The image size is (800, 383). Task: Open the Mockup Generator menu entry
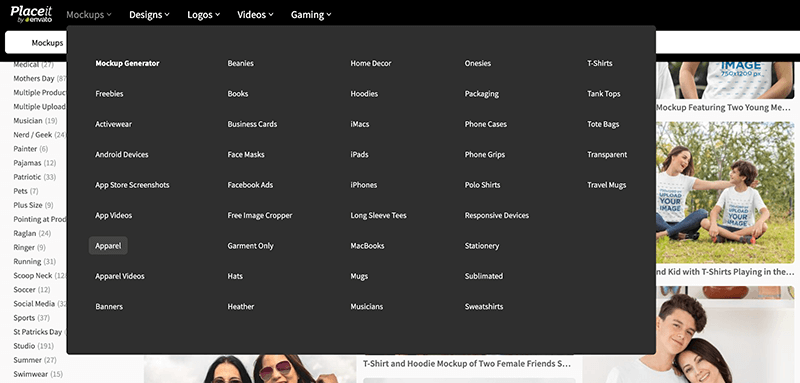[128, 63]
